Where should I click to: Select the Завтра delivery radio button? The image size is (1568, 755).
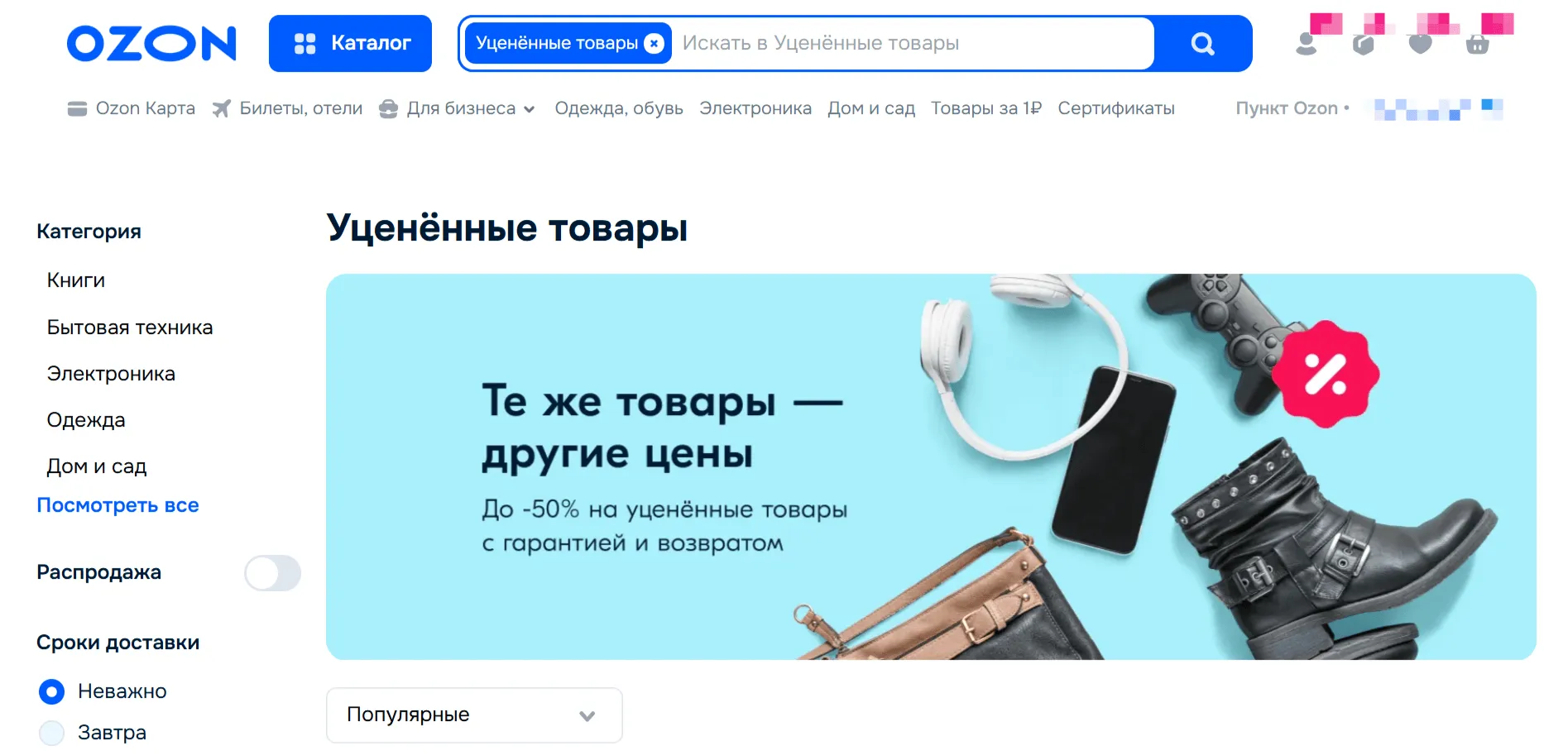[51, 733]
